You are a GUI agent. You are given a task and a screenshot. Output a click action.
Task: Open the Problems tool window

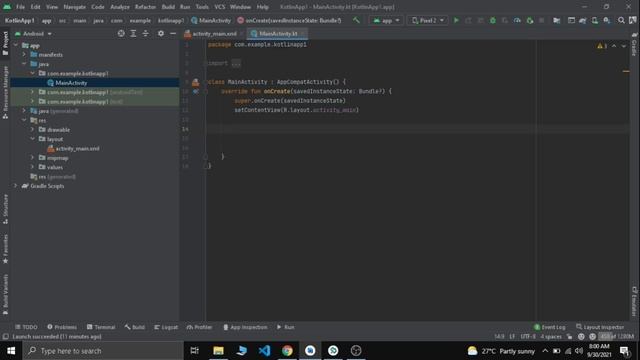[x=62, y=327]
